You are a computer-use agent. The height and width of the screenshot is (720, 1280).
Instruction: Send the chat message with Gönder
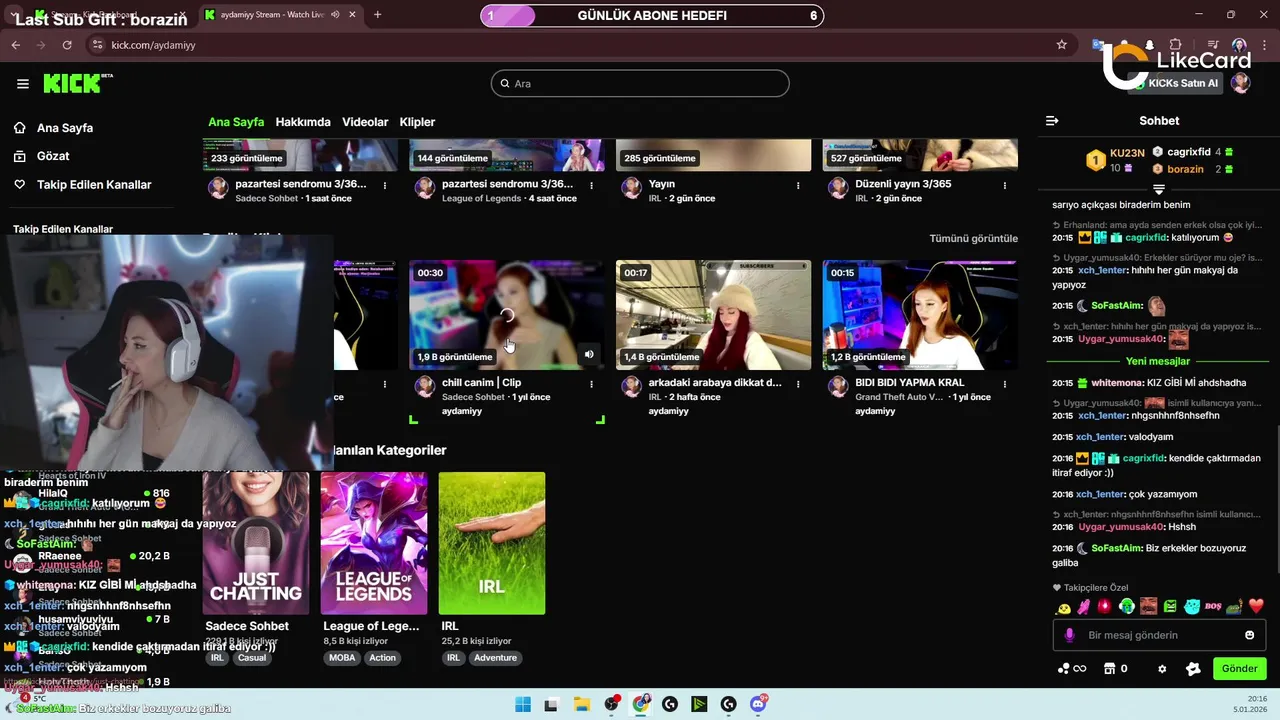pos(1239,669)
